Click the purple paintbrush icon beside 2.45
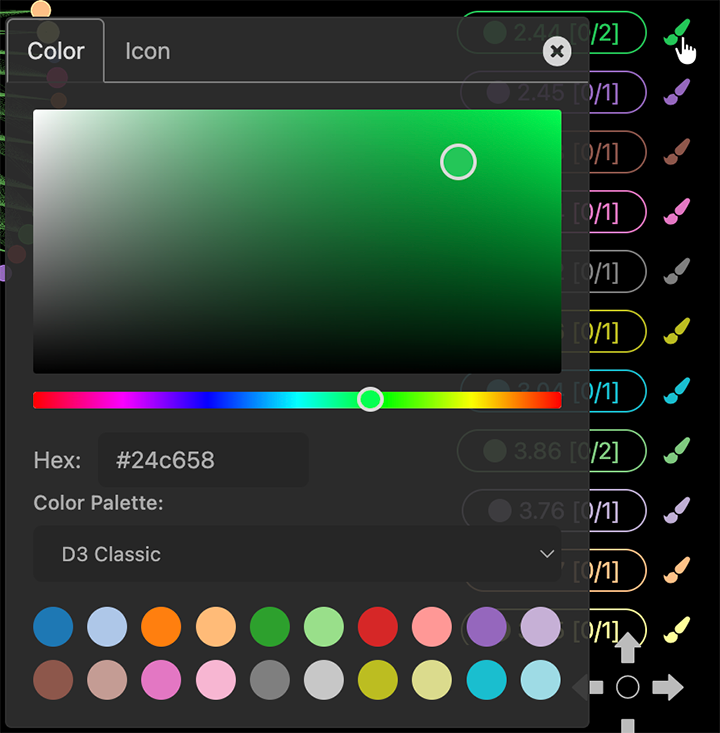Viewport: 720px width, 733px height. [x=677, y=92]
